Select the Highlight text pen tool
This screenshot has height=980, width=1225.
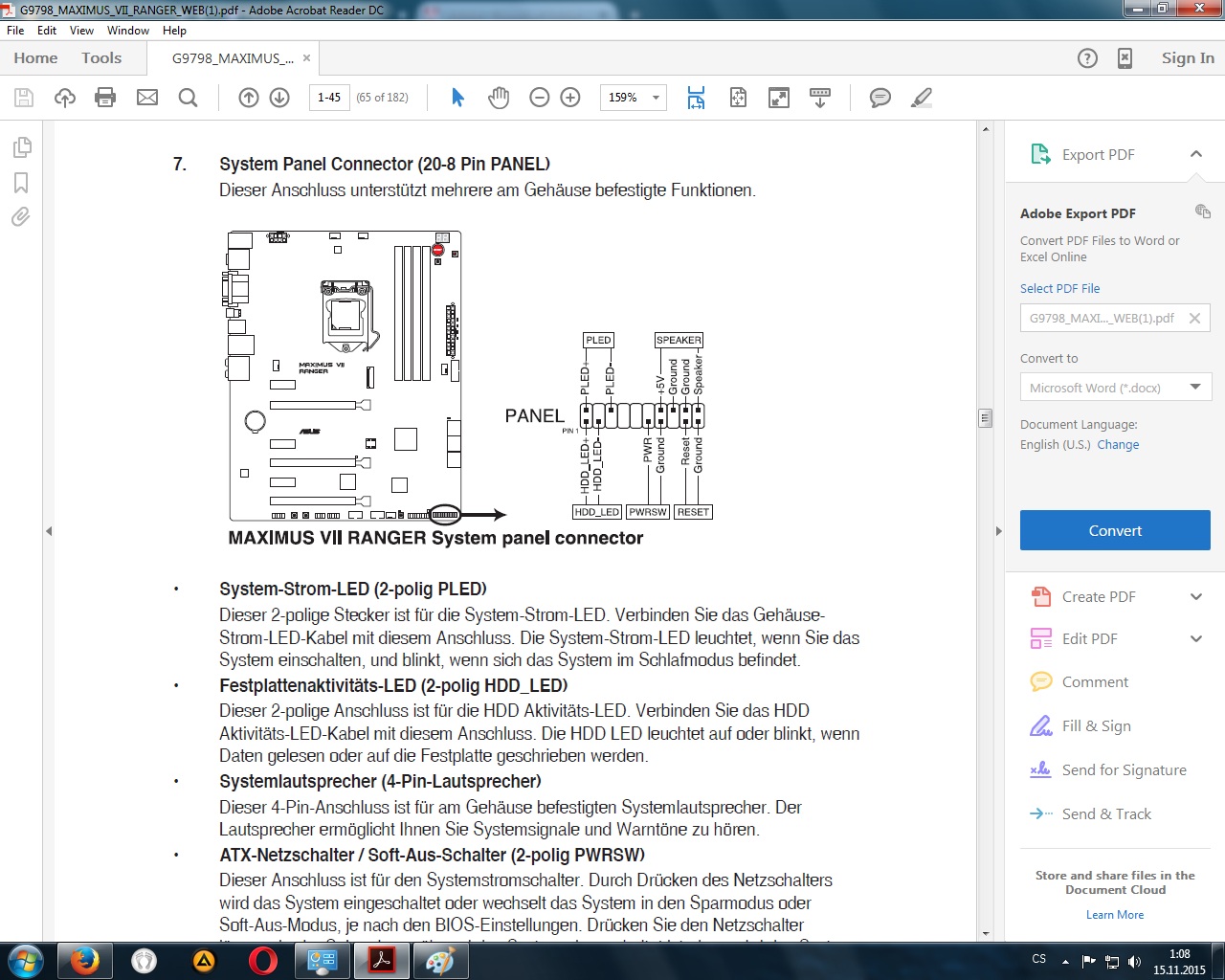922,98
